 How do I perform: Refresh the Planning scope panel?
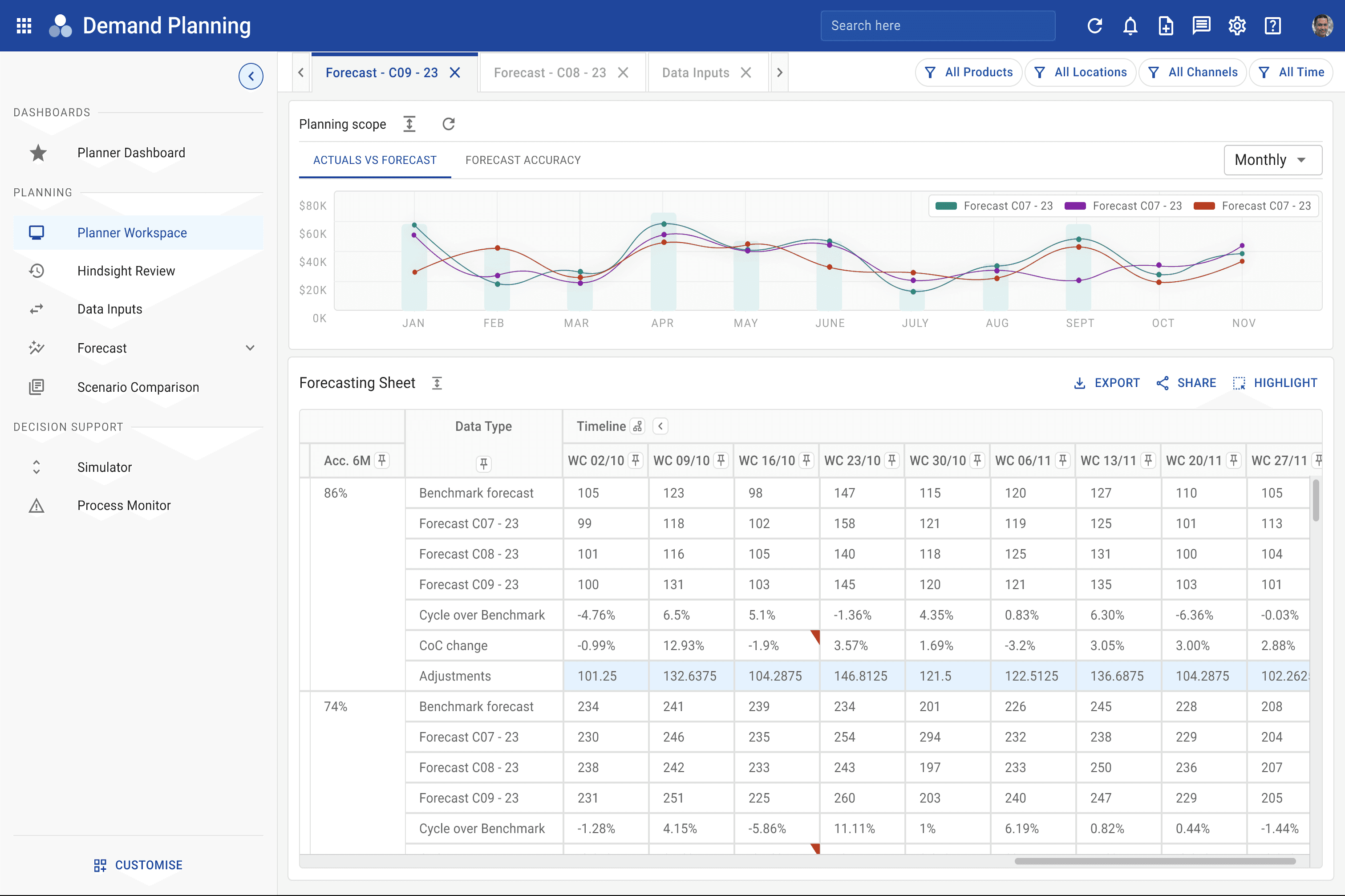pyautogui.click(x=449, y=124)
